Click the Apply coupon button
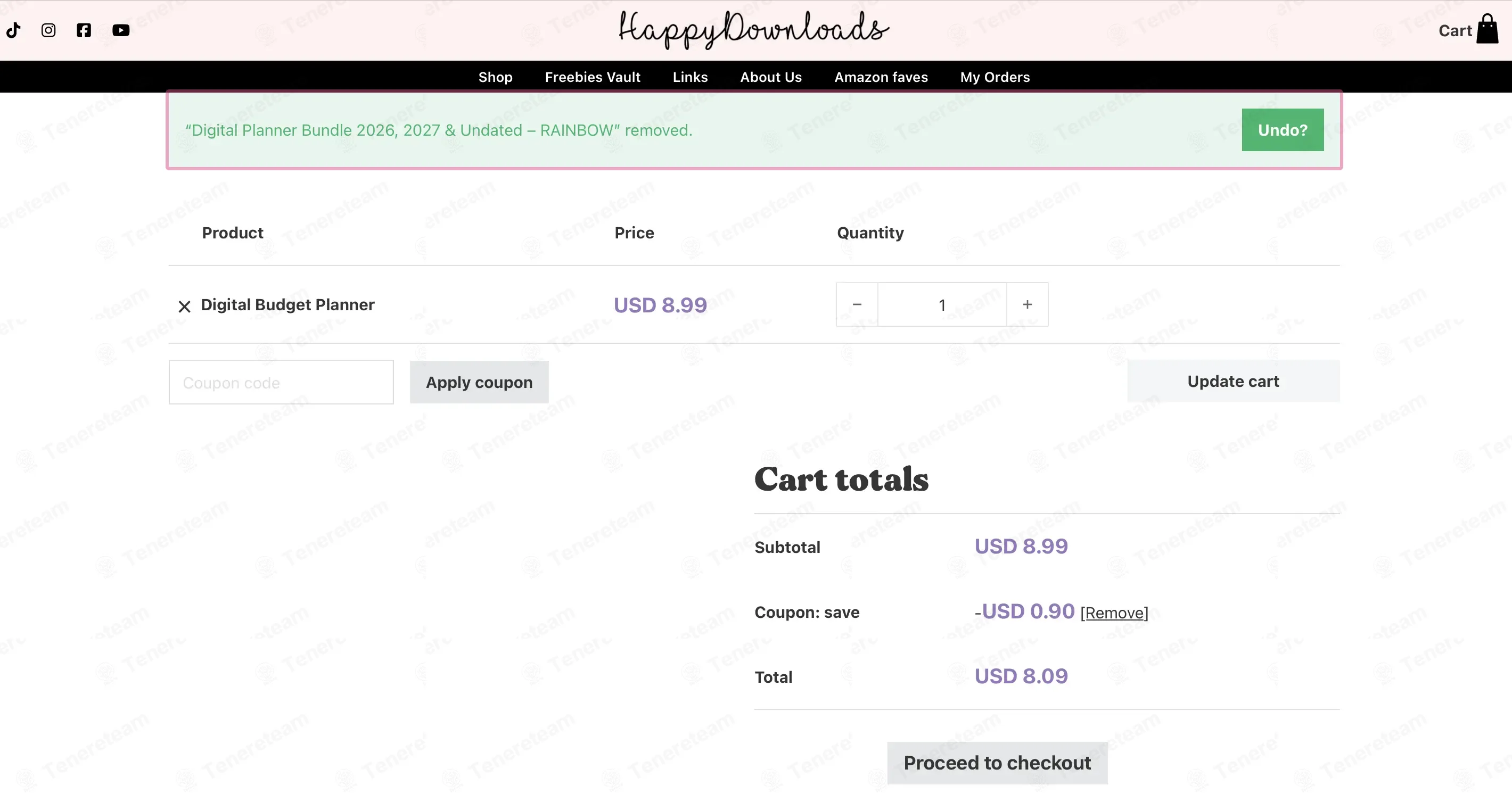The height and width of the screenshot is (794, 1512). [x=479, y=382]
